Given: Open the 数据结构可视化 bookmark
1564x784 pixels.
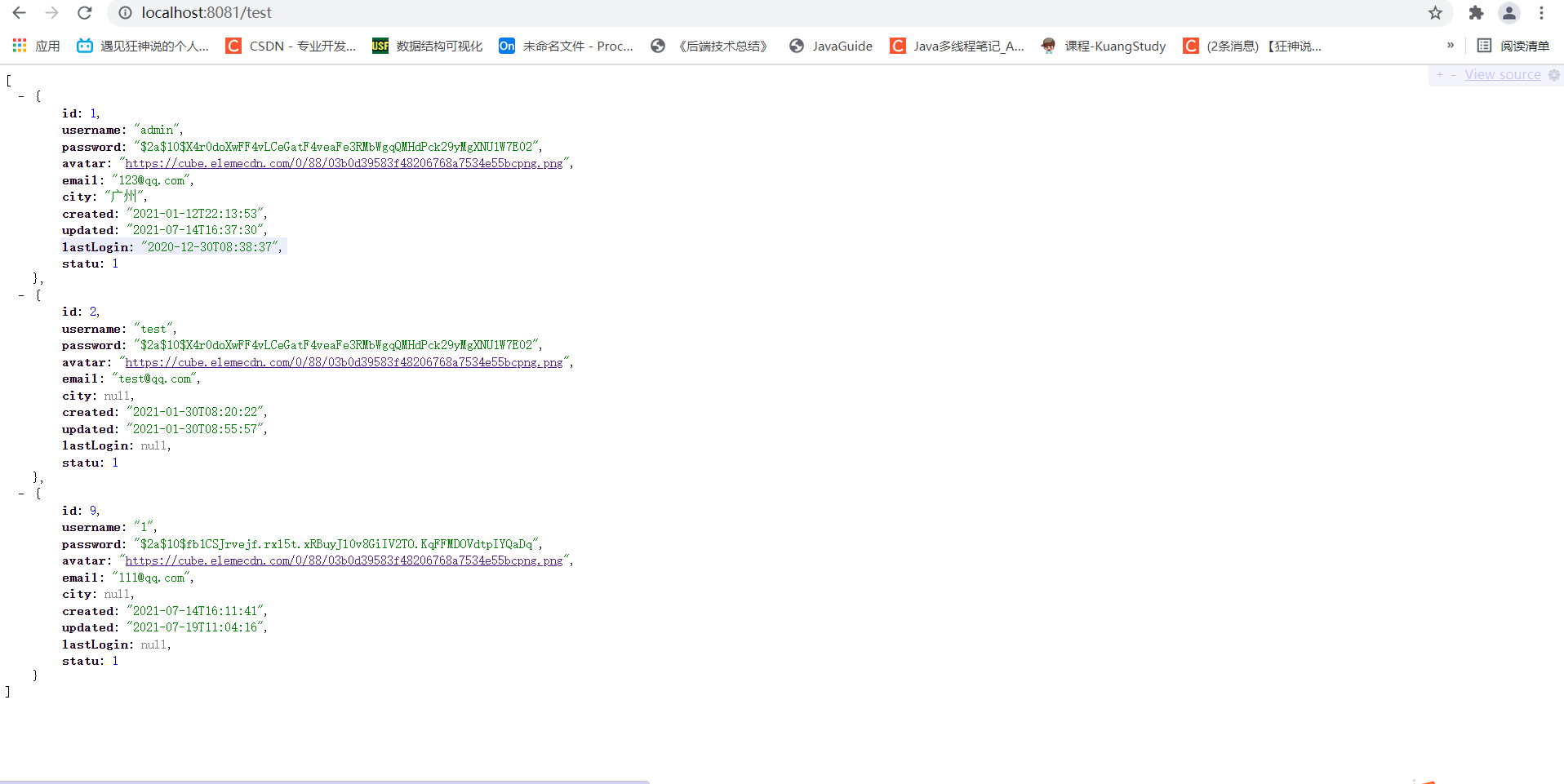Looking at the screenshot, I should pos(427,46).
